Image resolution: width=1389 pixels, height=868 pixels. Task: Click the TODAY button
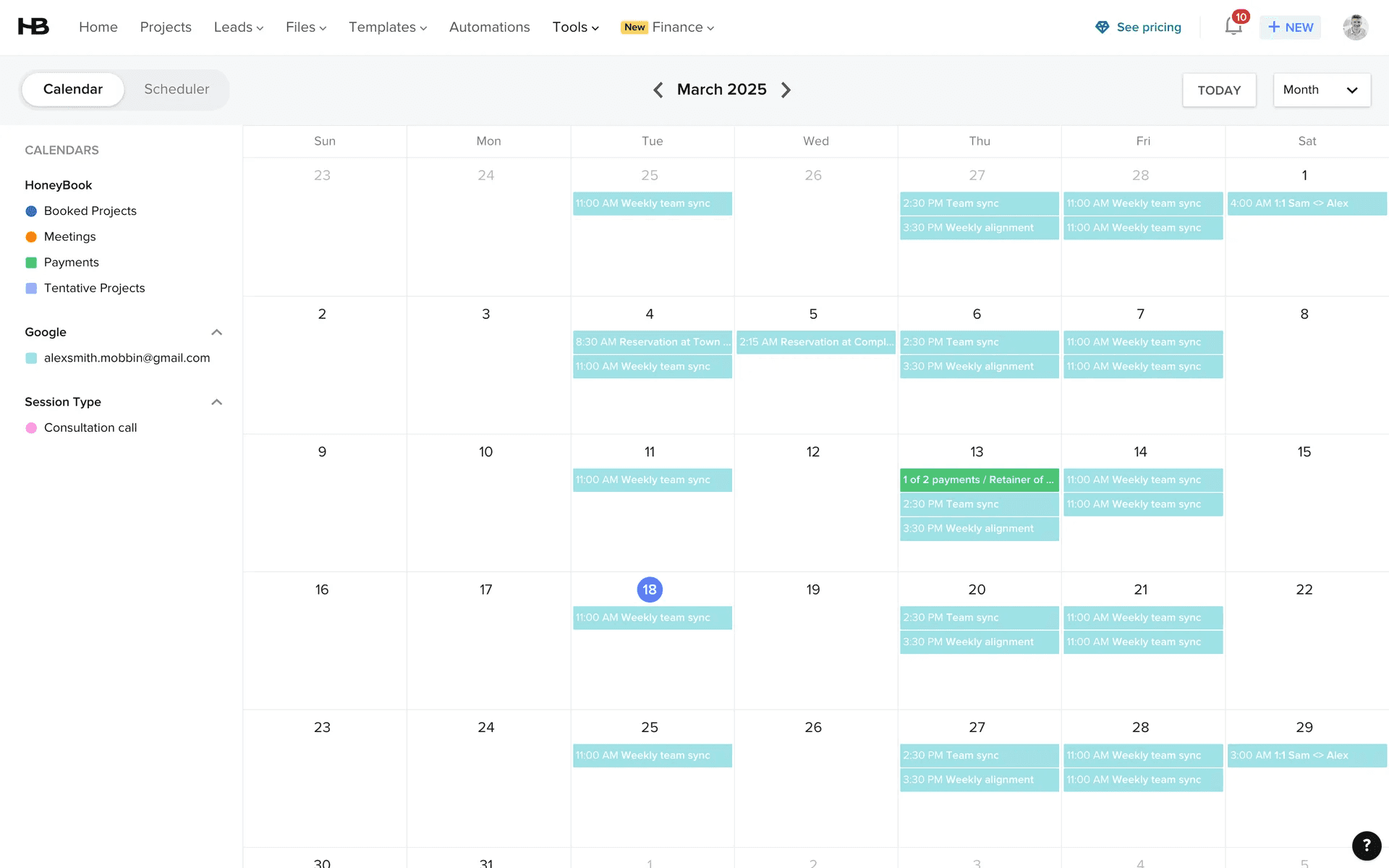[x=1218, y=90]
